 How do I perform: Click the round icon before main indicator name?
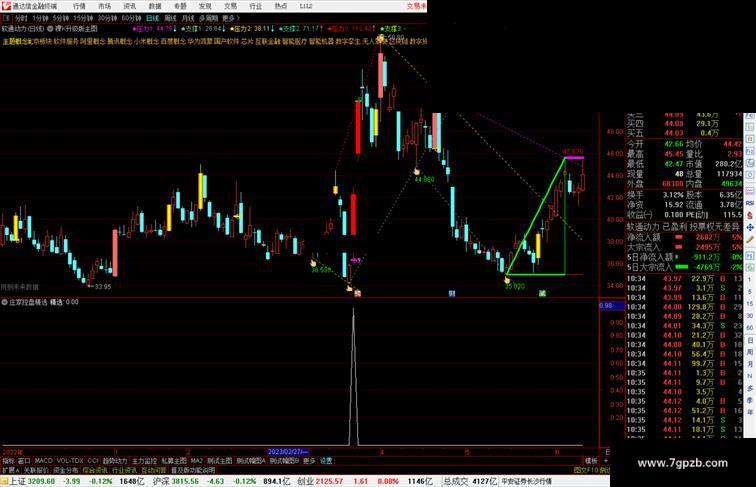pyautogui.click(x=50, y=29)
